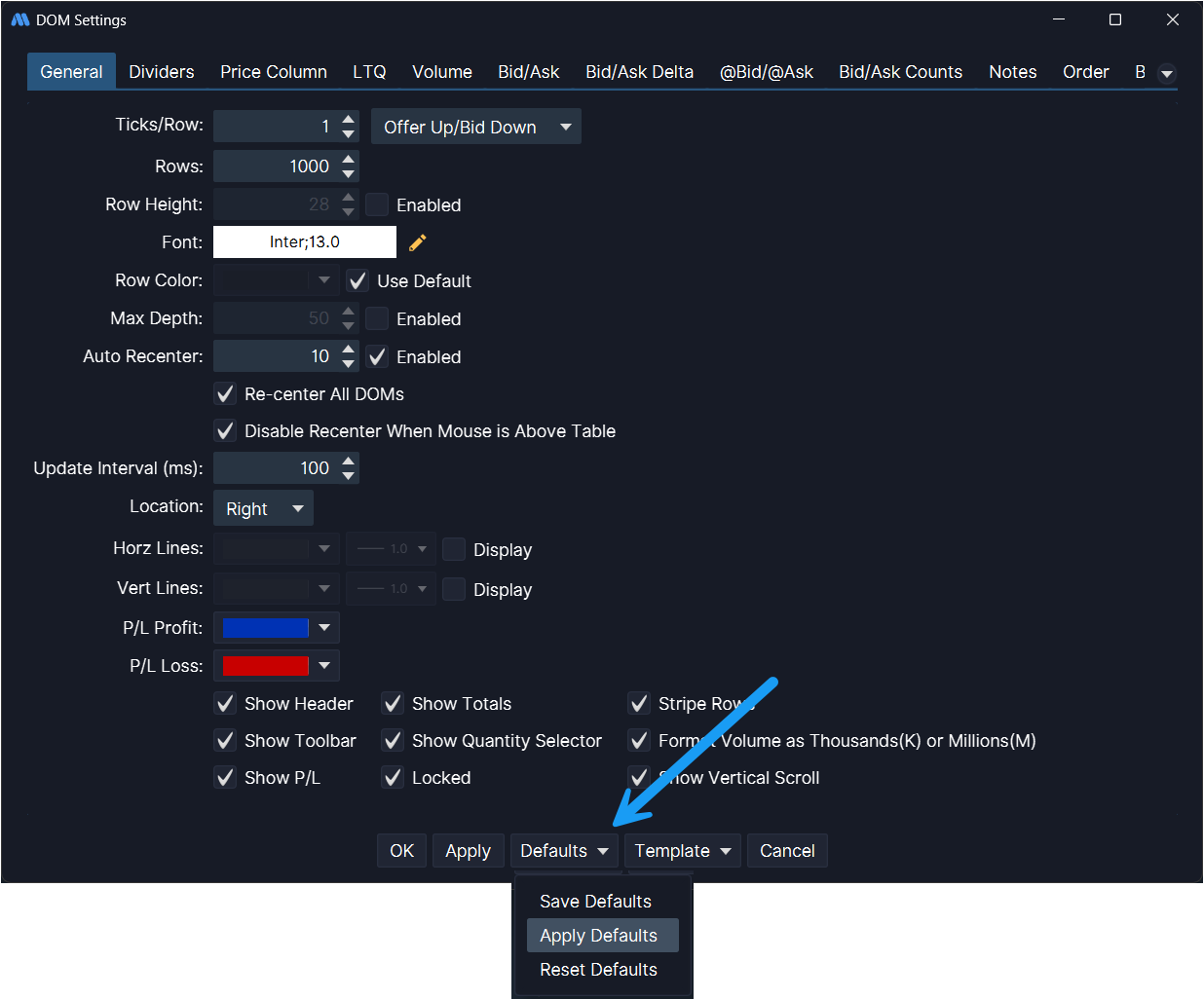Decrease Update Interval with the down arrow
Screen dimensions: 1204x999
(x=349, y=475)
